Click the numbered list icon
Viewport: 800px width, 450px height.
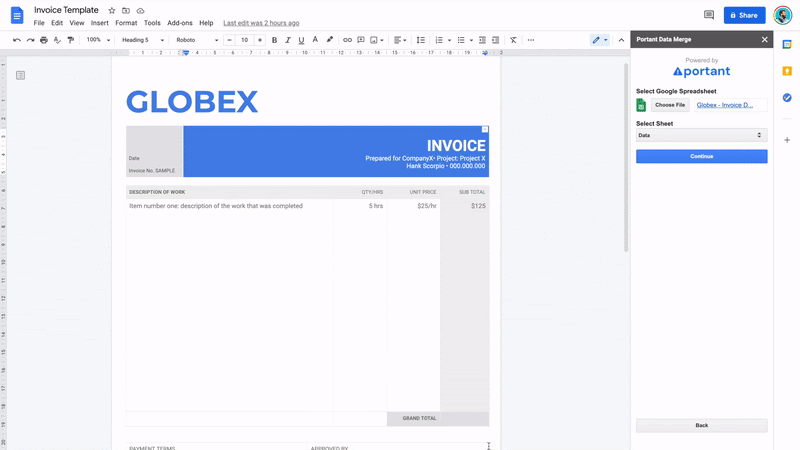[439, 40]
